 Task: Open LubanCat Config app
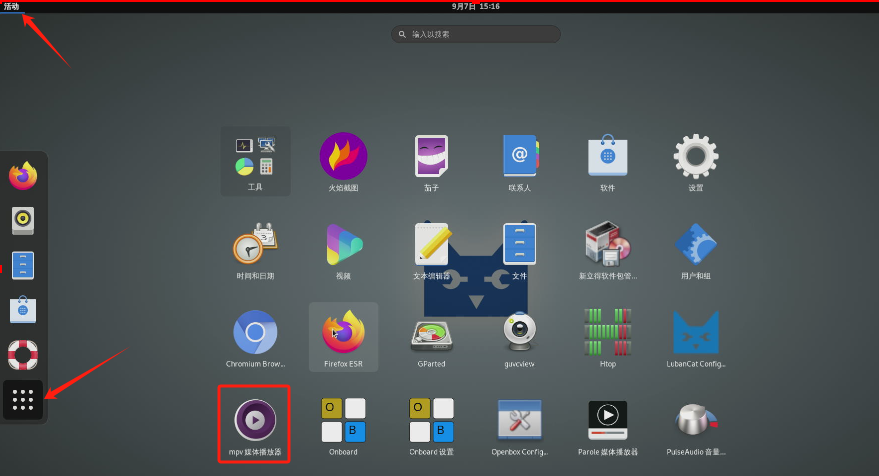pyautogui.click(x=695, y=332)
